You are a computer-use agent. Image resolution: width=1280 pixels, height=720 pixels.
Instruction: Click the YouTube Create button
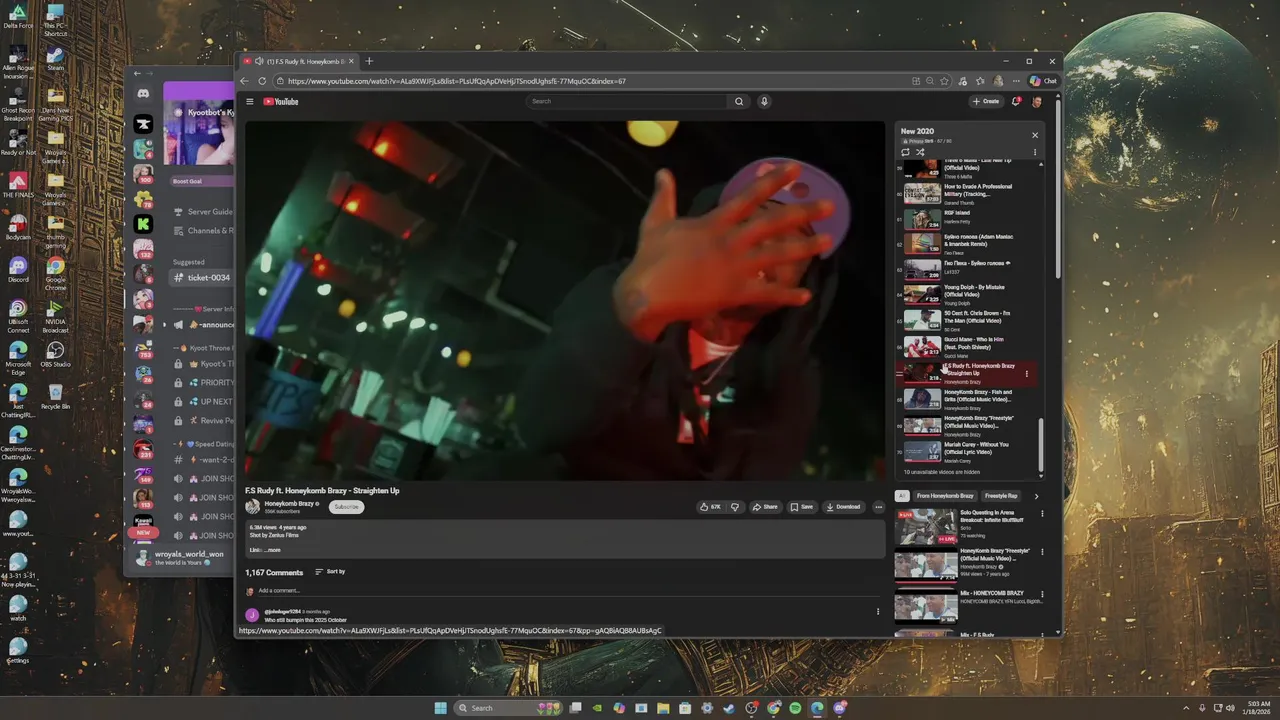click(x=985, y=101)
